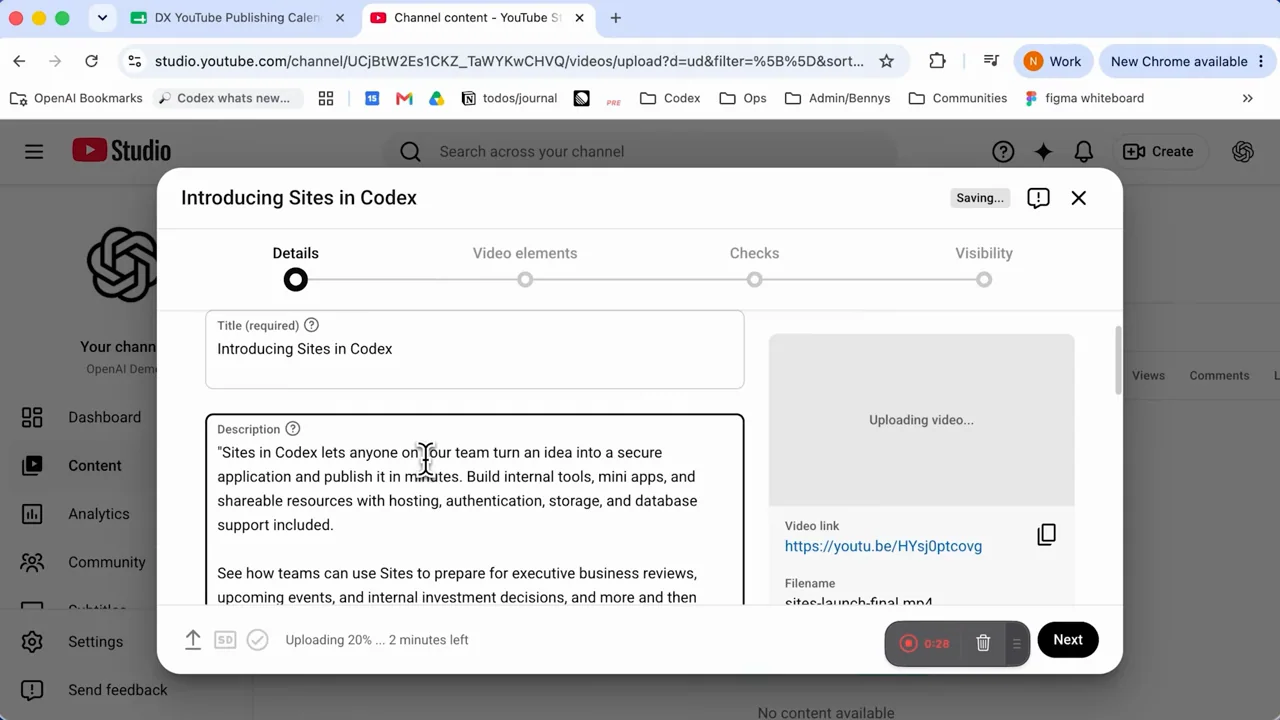The image size is (1280, 720).
Task: Open the figma whiteboard bookmark
Action: (x=1084, y=98)
